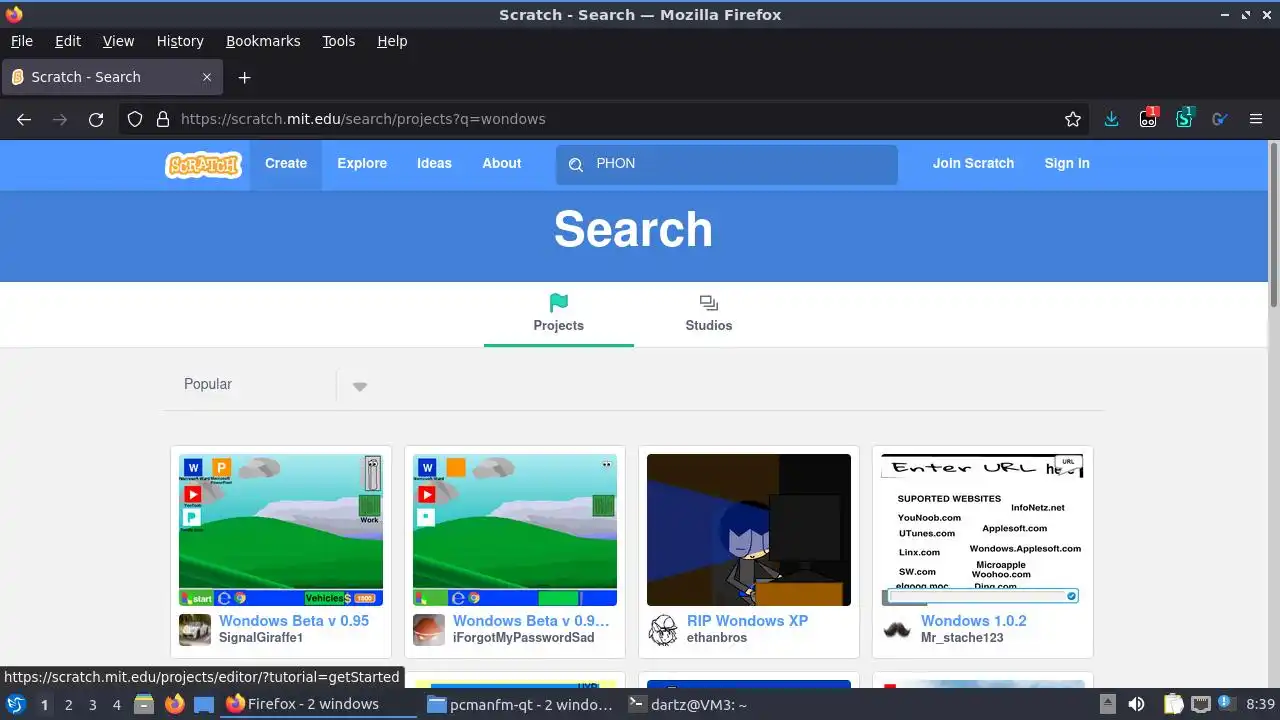Switch to virtual desktop 4
This screenshot has width=1280, height=720.
pyautogui.click(x=117, y=705)
